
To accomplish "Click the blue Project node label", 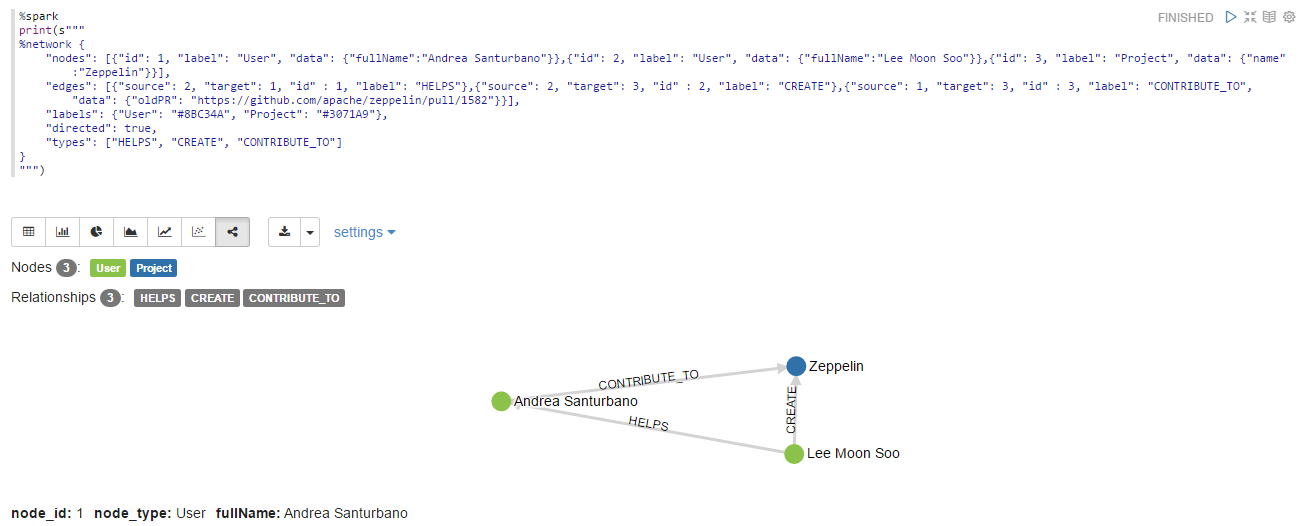I will click(x=154, y=268).
